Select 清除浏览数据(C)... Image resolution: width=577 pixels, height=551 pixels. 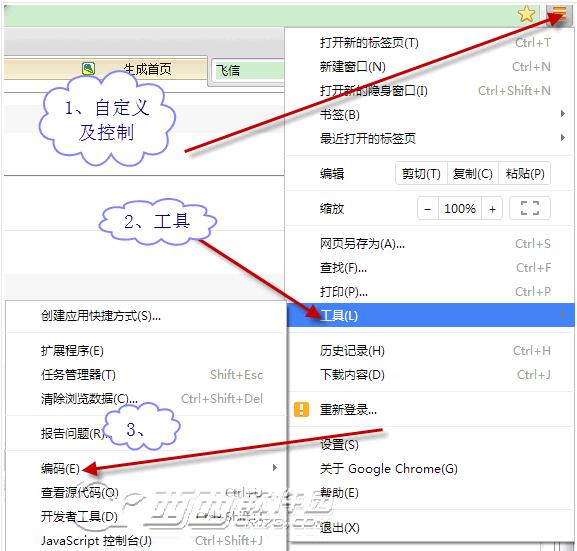[x=146, y=399]
